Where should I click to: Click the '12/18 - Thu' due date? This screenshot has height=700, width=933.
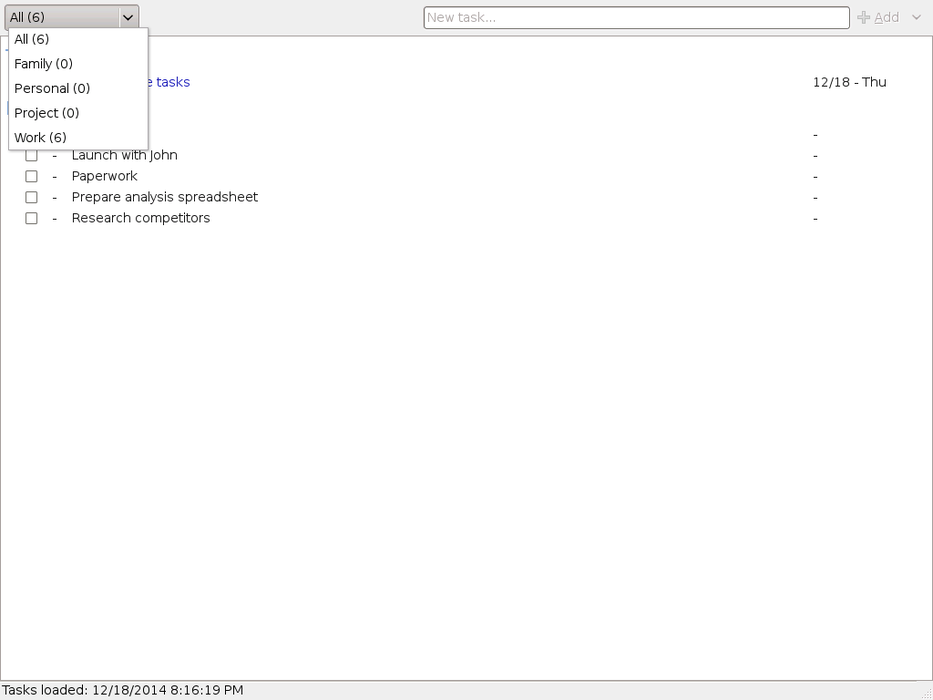[849, 83]
